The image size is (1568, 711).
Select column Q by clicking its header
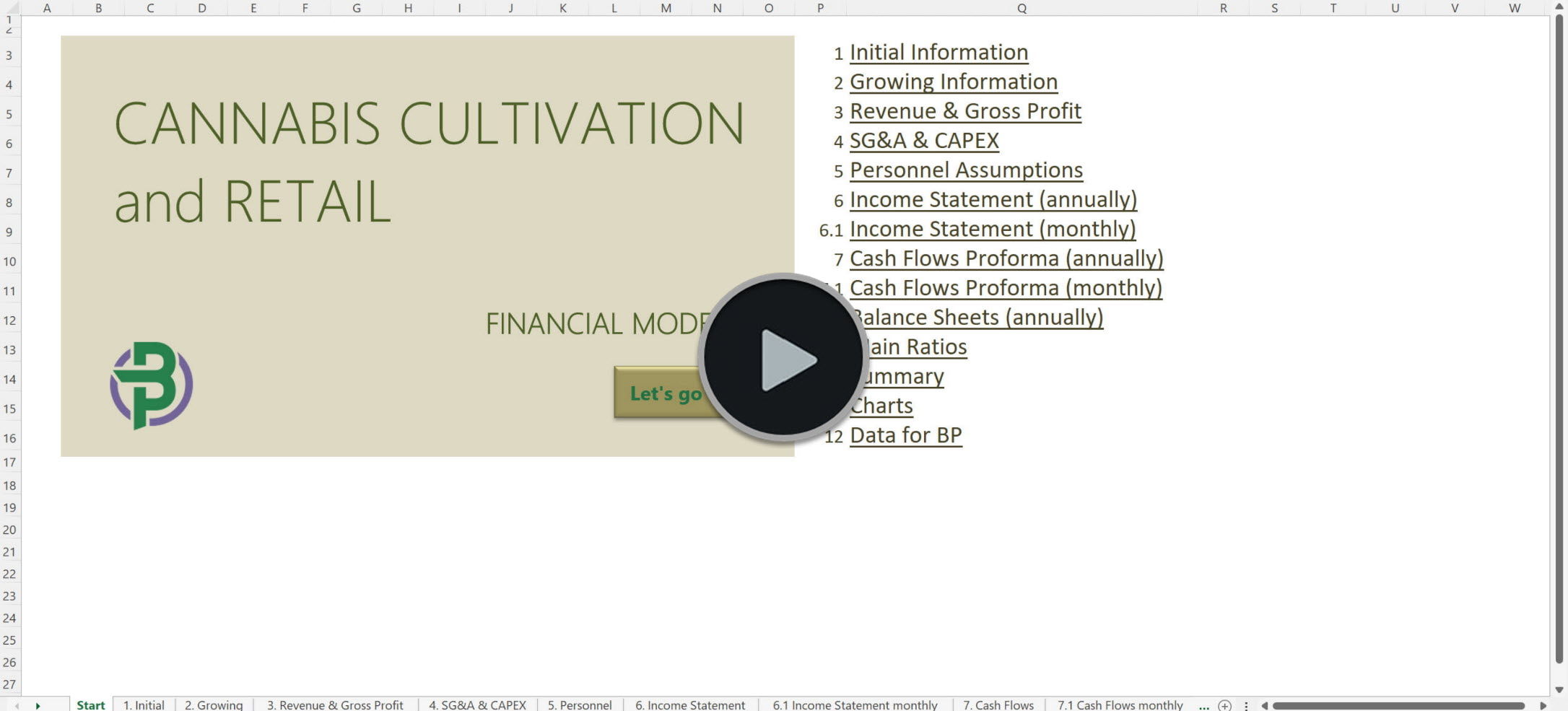[1021, 9]
